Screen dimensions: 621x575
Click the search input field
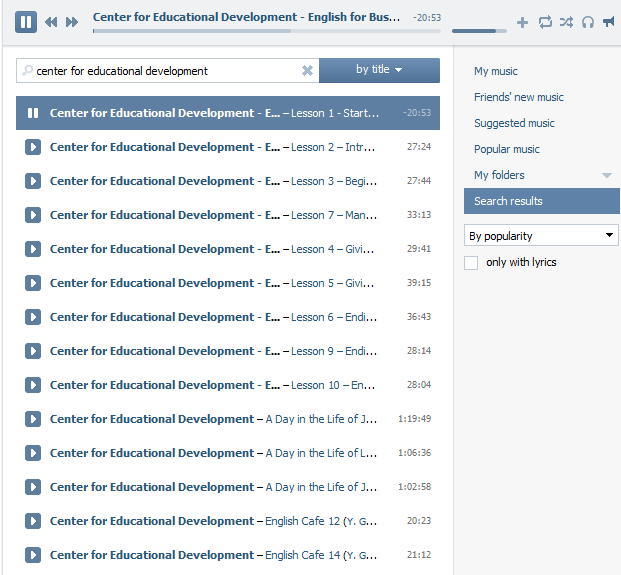[167, 70]
